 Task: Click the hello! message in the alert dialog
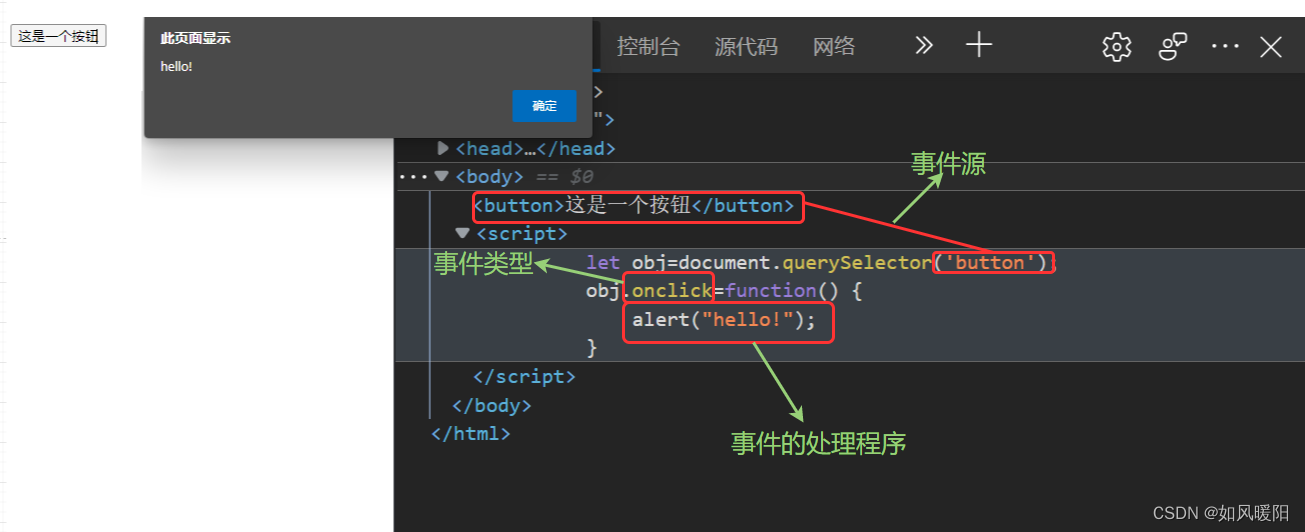(176, 67)
